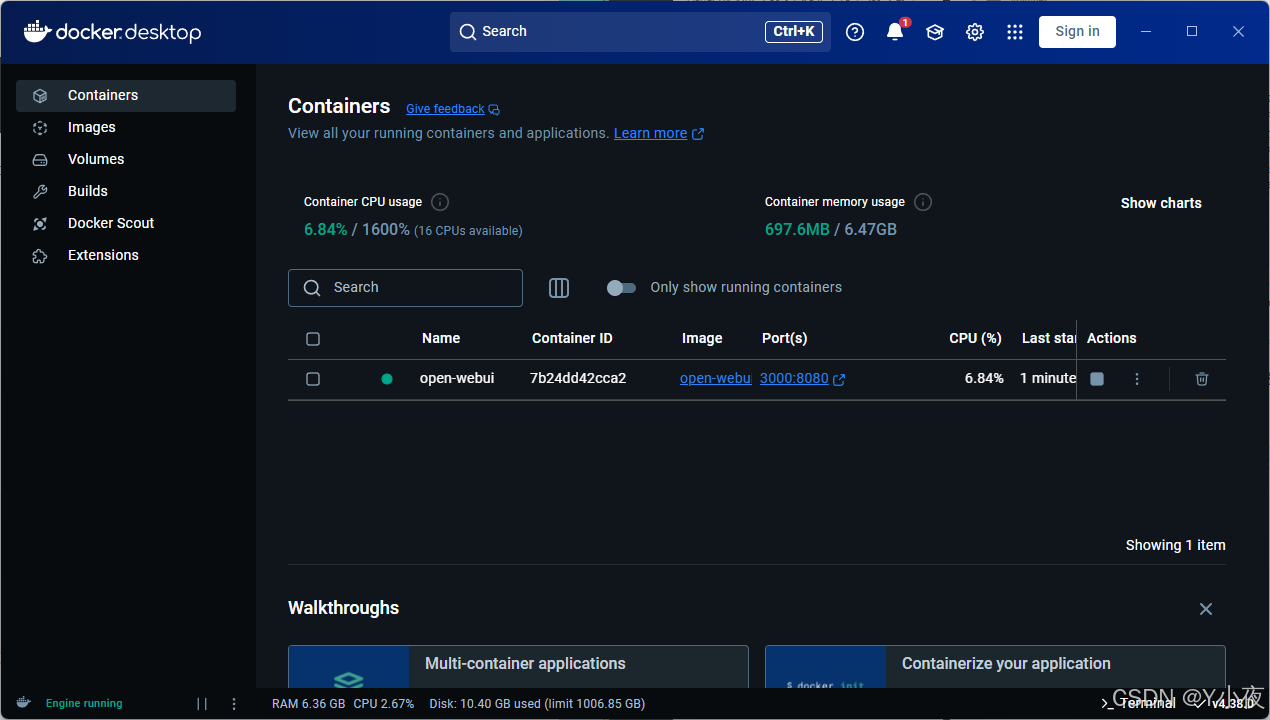The height and width of the screenshot is (720, 1270).
Task: Sort by Image column header
Action: tap(702, 339)
